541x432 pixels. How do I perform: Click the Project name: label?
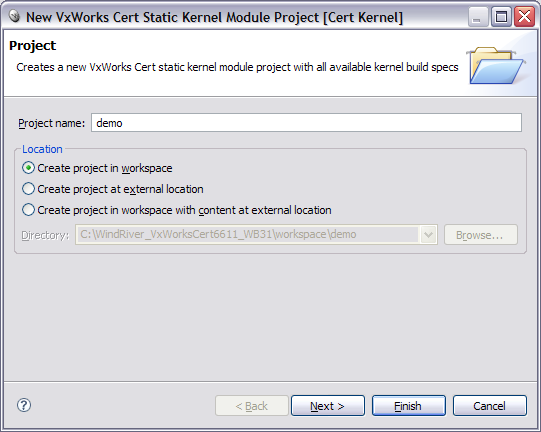(51, 123)
